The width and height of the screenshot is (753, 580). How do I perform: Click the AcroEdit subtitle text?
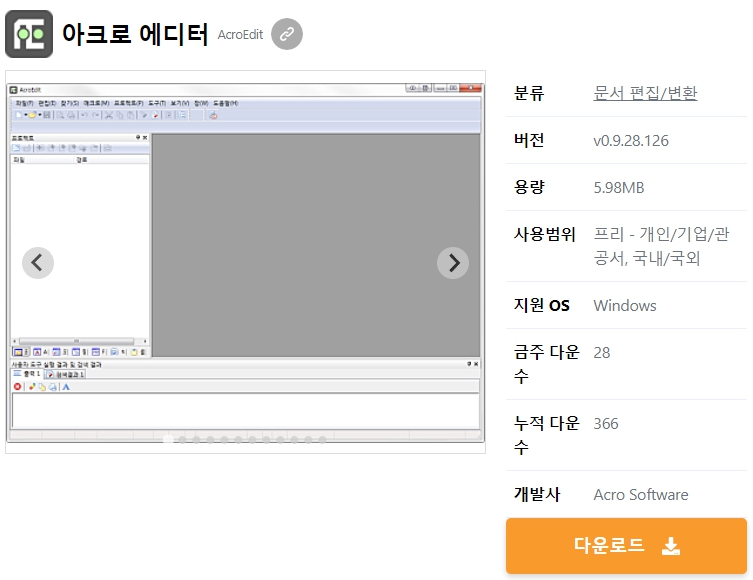[240, 35]
